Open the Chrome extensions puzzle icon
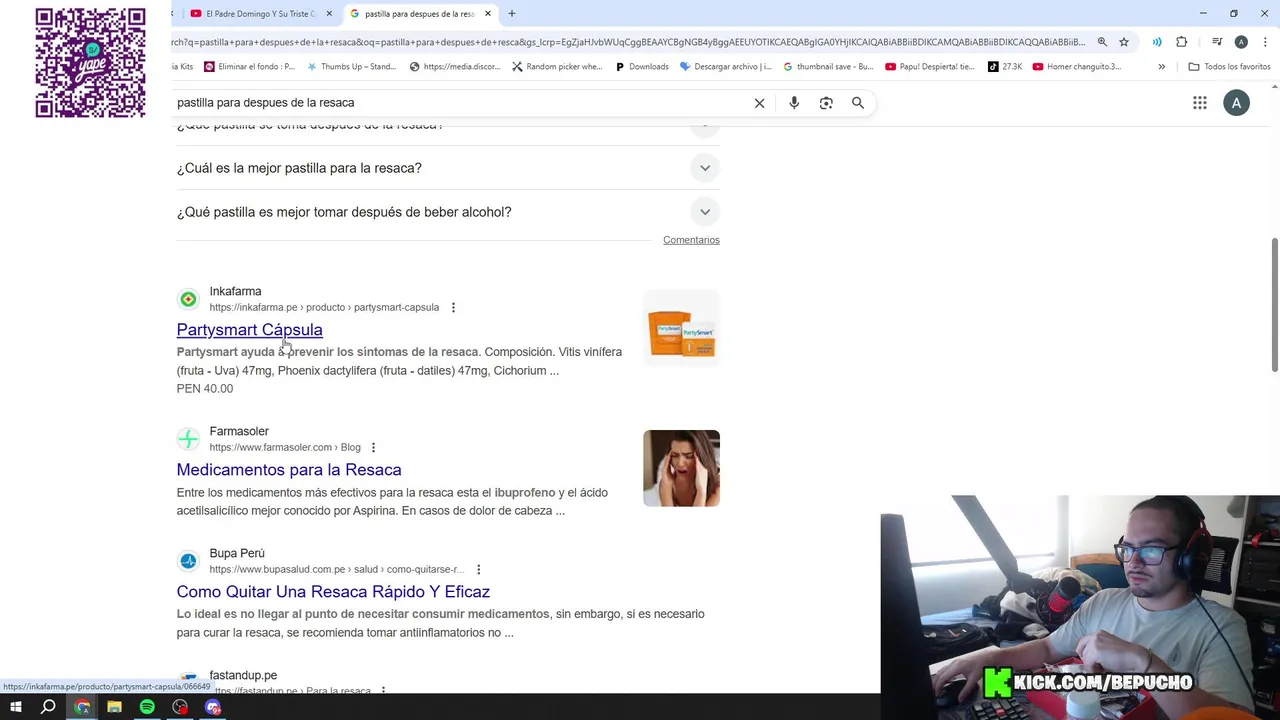1280x720 pixels. point(1182,42)
